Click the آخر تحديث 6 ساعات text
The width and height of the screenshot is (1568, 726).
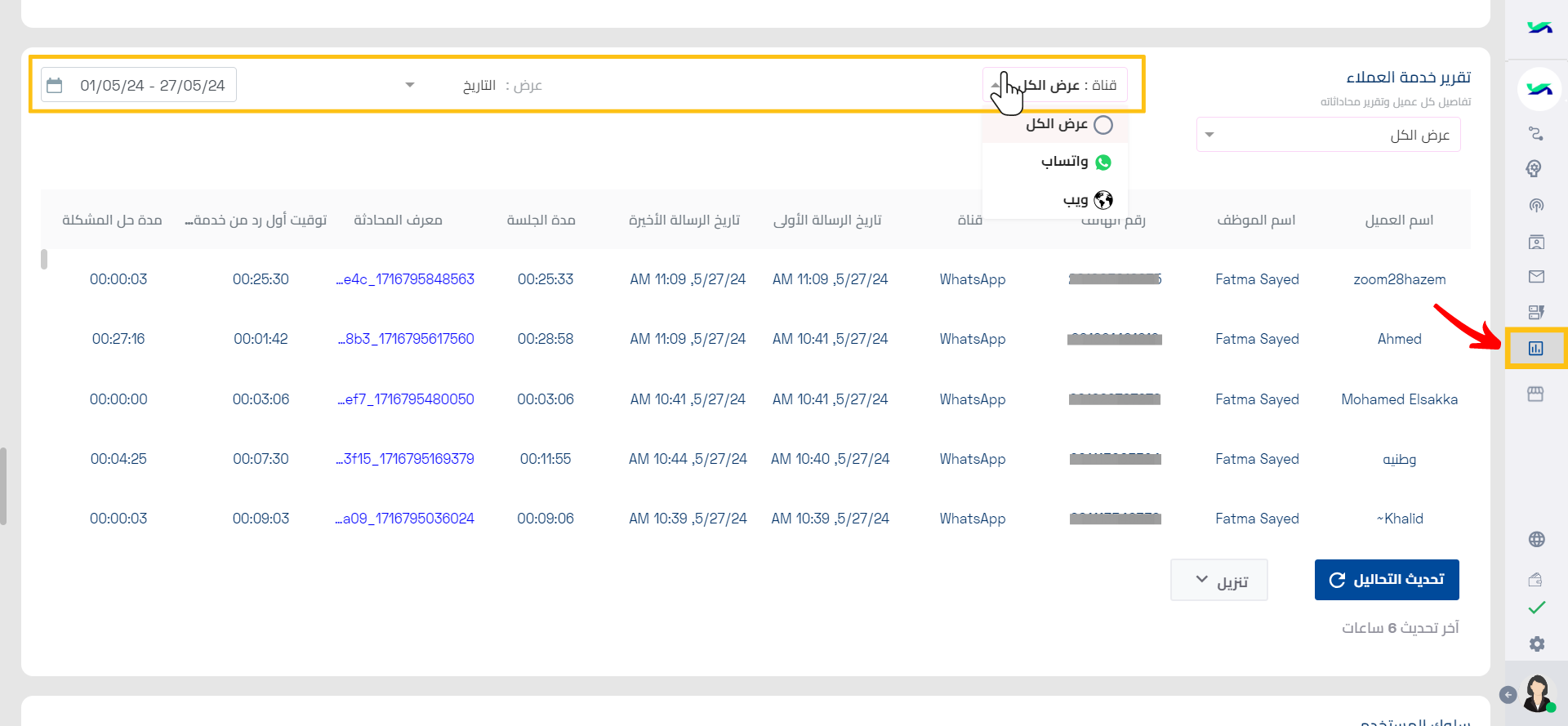click(x=1400, y=627)
